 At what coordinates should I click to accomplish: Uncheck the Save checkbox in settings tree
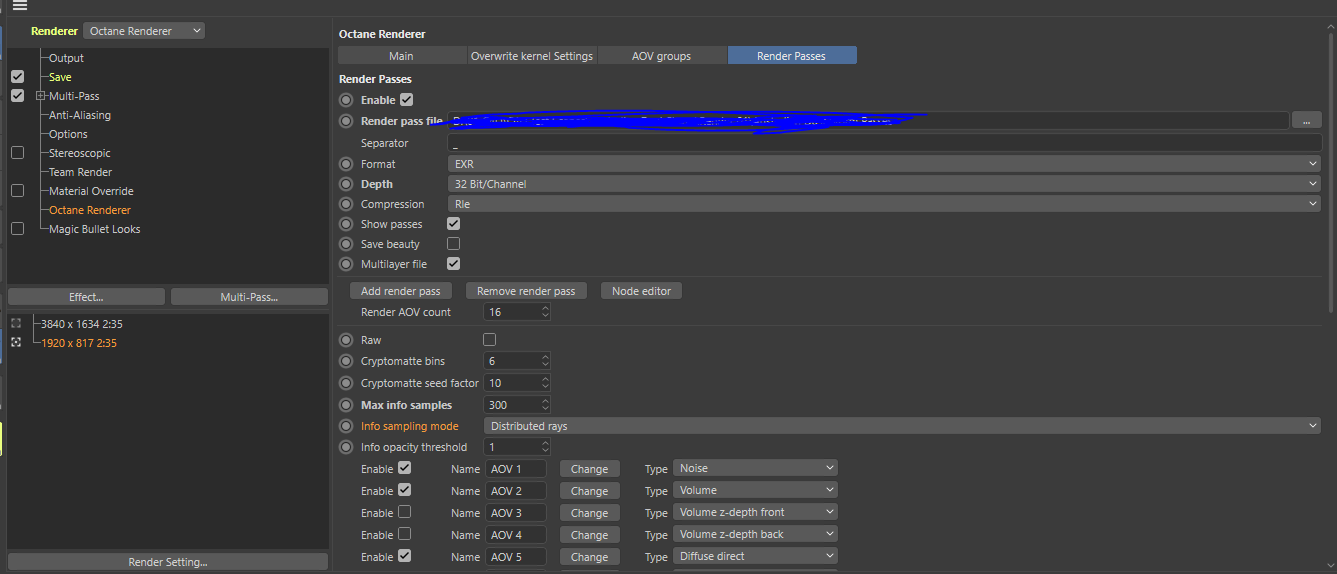point(17,76)
